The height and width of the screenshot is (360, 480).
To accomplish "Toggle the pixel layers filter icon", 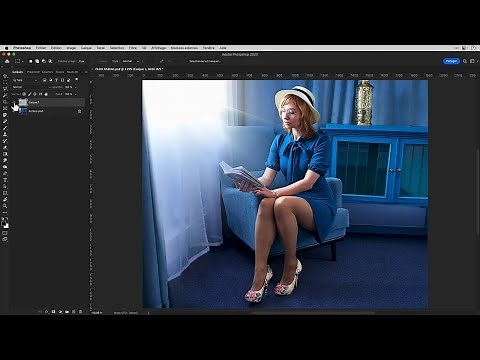I will point(44,80).
